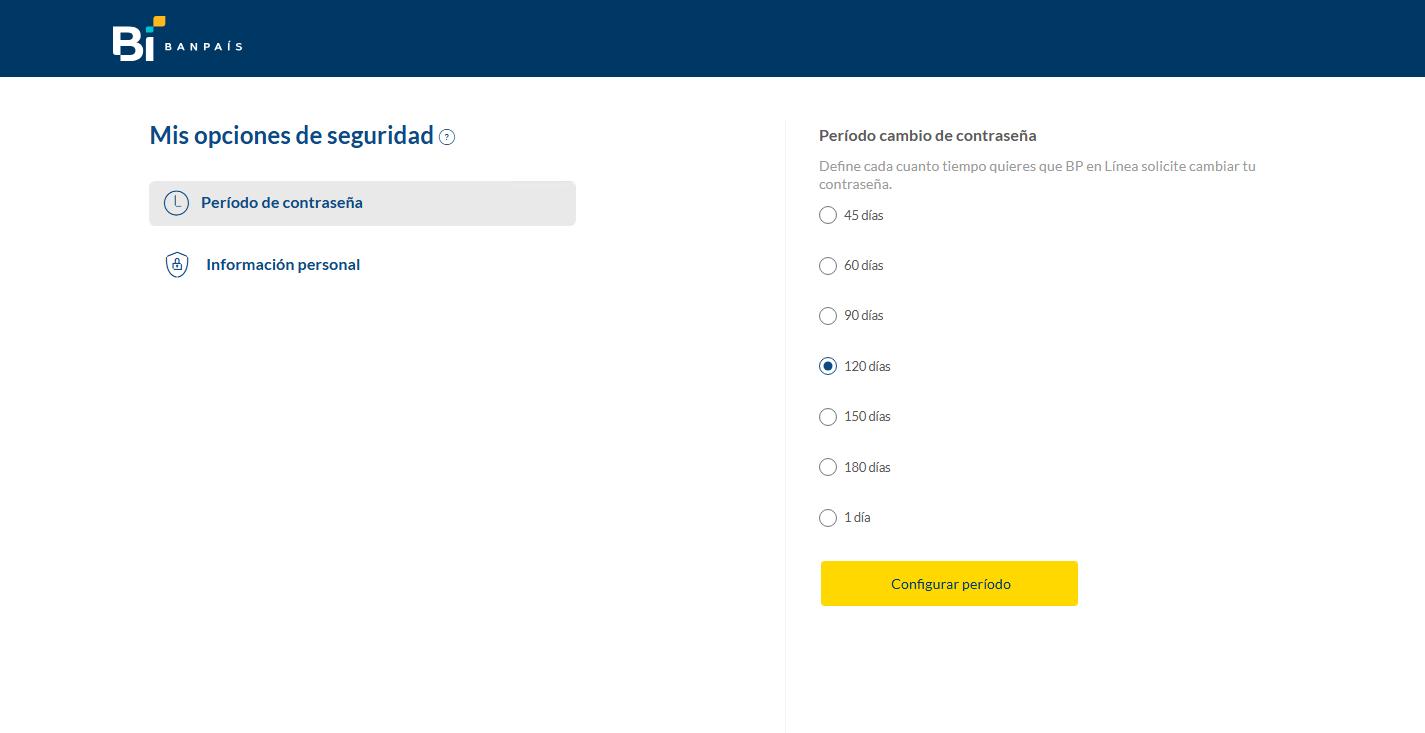
Task: Click the Mis opciones de seguridad heading
Action: point(291,136)
